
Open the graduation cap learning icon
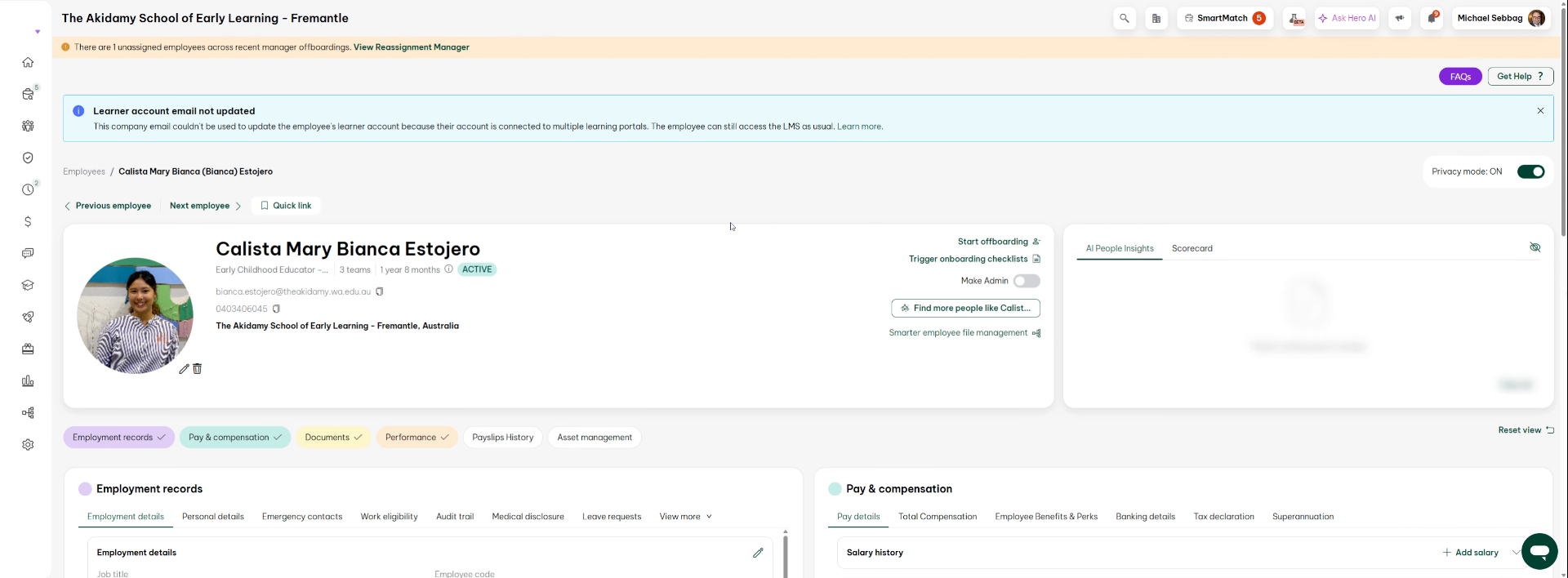(x=28, y=285)
